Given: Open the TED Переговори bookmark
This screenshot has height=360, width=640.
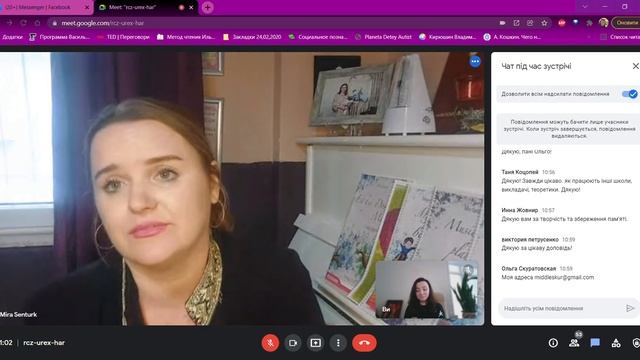Looking at the screenshot, I should (123, 37).
